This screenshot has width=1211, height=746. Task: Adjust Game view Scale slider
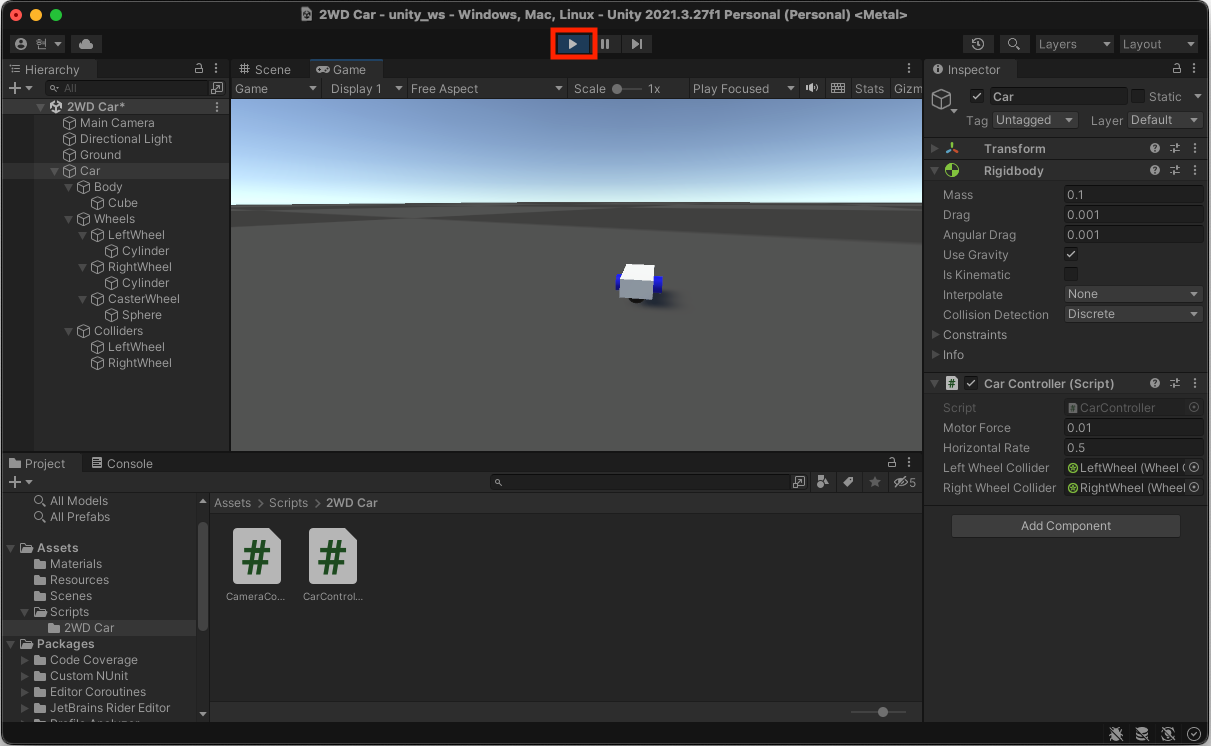pyautogui.click(x=626, y=88)
